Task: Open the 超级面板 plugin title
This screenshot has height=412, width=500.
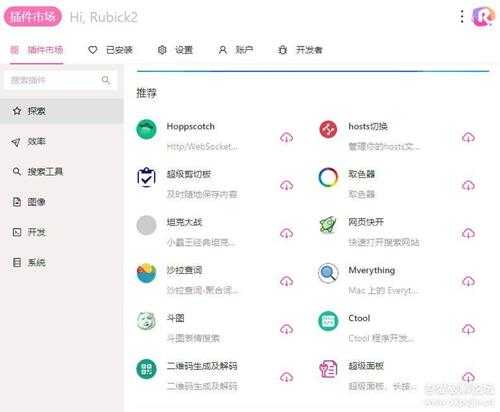Action: tap(366, 366)
